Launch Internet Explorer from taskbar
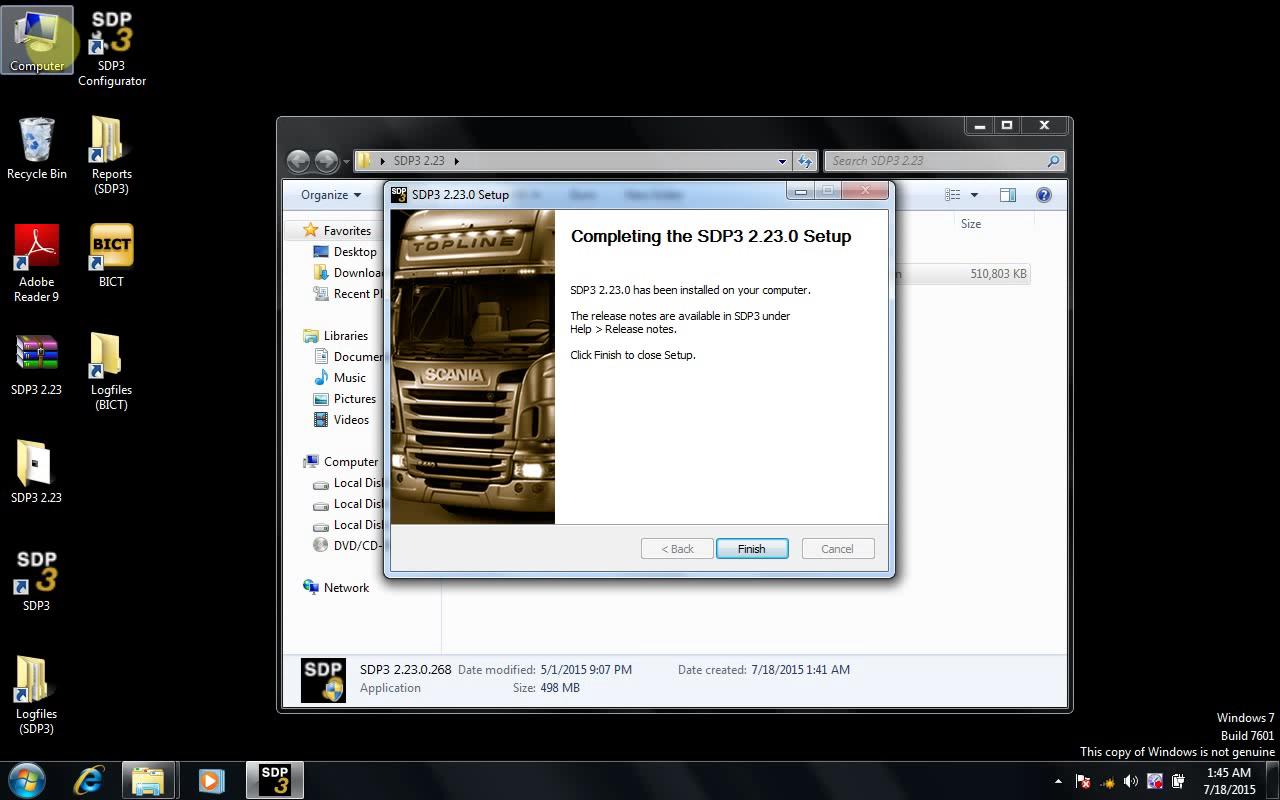The image size is (1280, 800). [88, 780]
